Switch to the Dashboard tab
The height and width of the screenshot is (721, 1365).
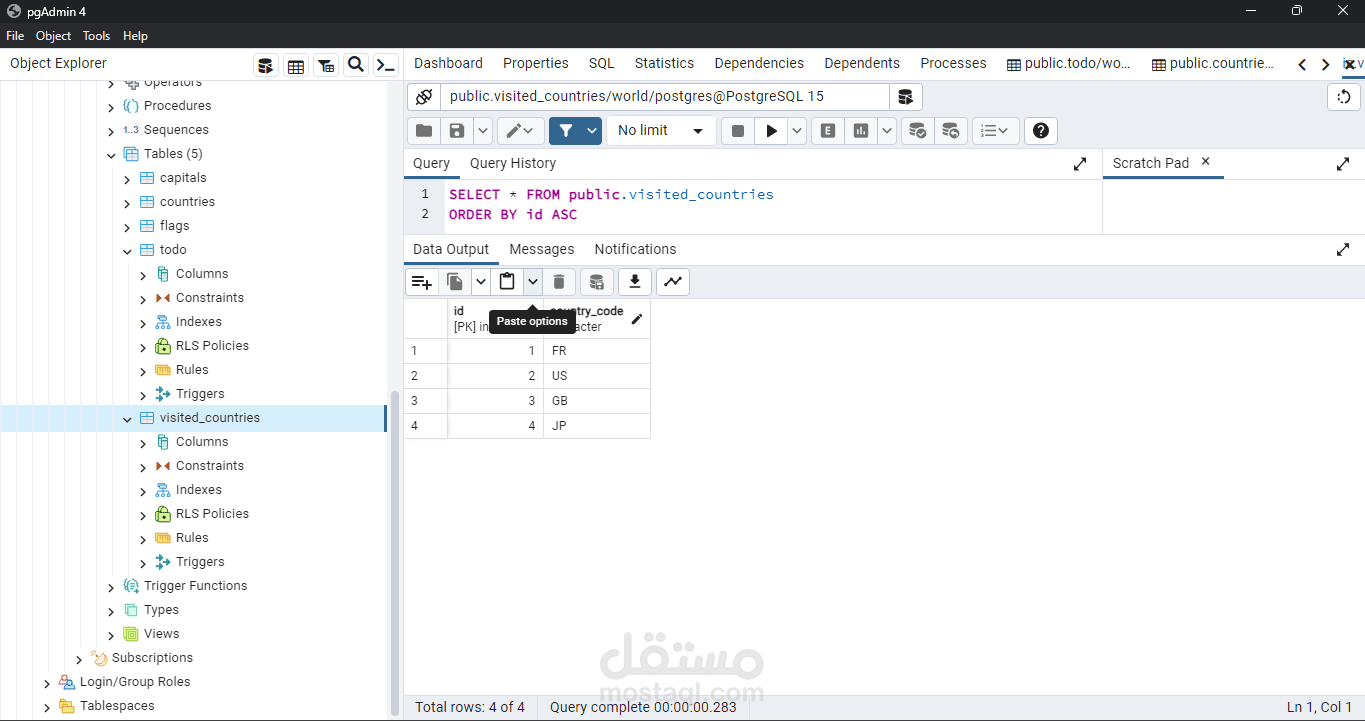click(448, 63)
